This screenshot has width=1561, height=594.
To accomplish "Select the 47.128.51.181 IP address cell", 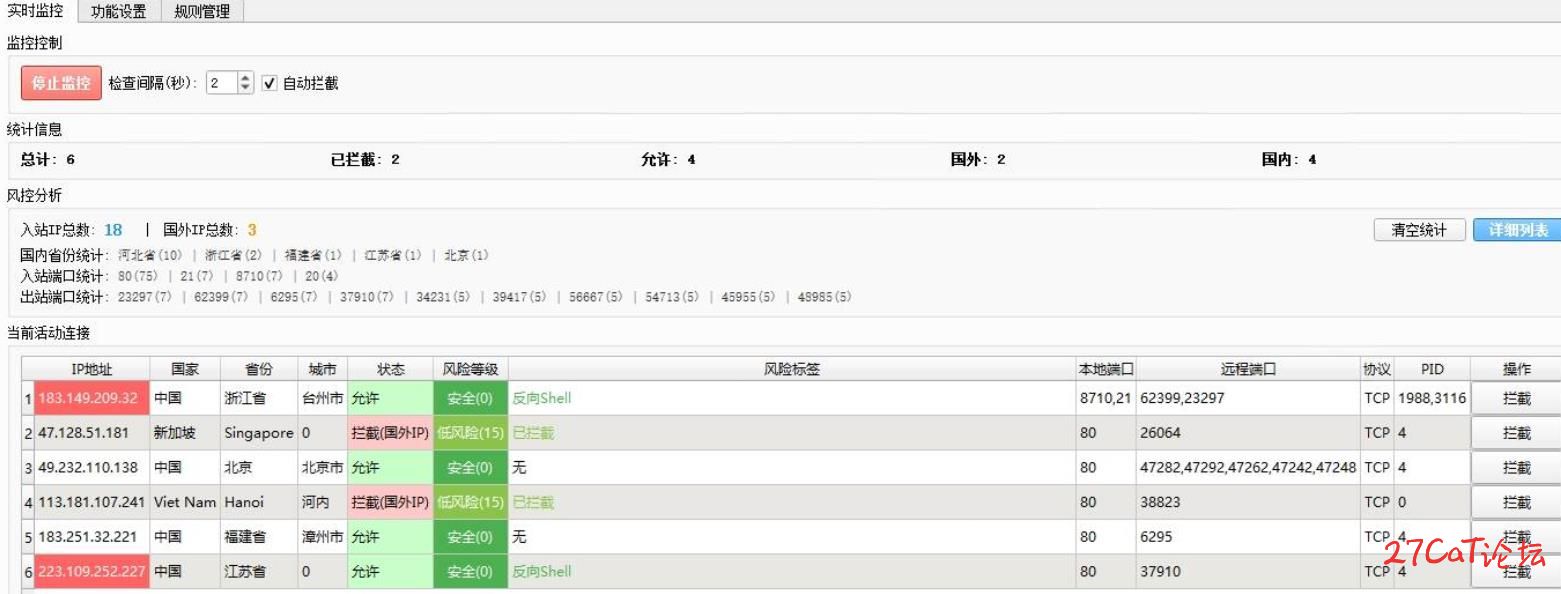I will point(84,433).
